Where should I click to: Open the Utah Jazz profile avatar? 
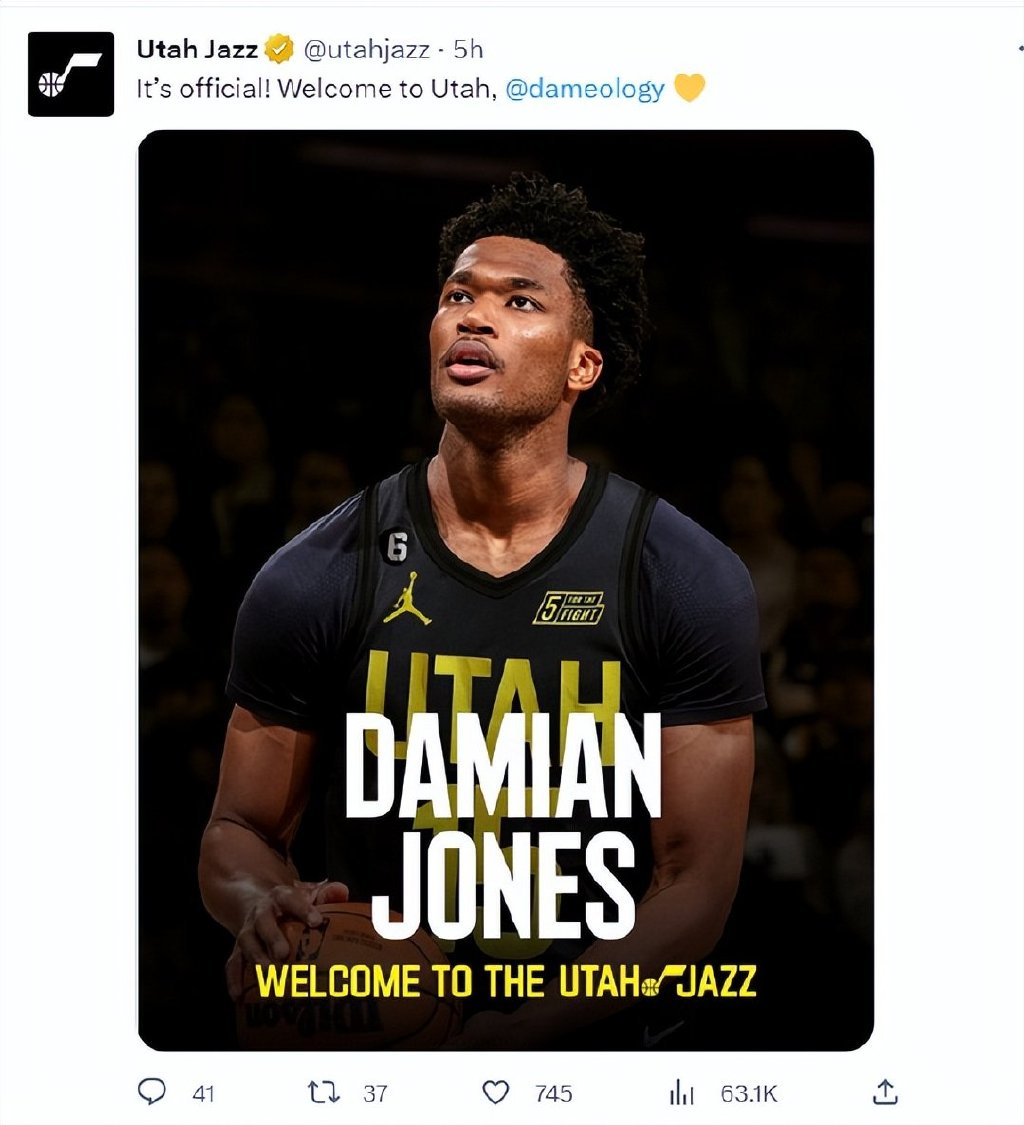point(70,74)
